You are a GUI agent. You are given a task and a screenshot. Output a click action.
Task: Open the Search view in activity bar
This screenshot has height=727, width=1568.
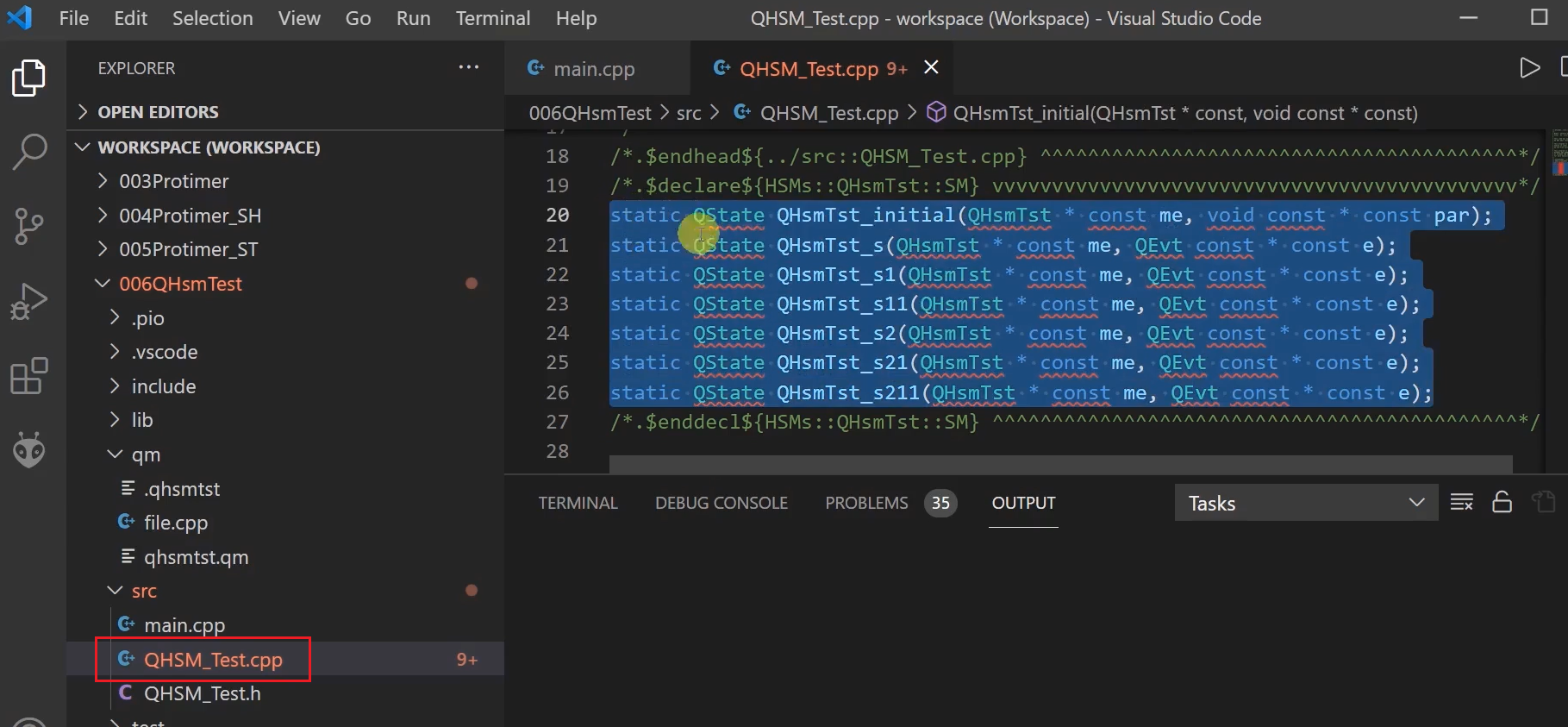click(28, 152)
